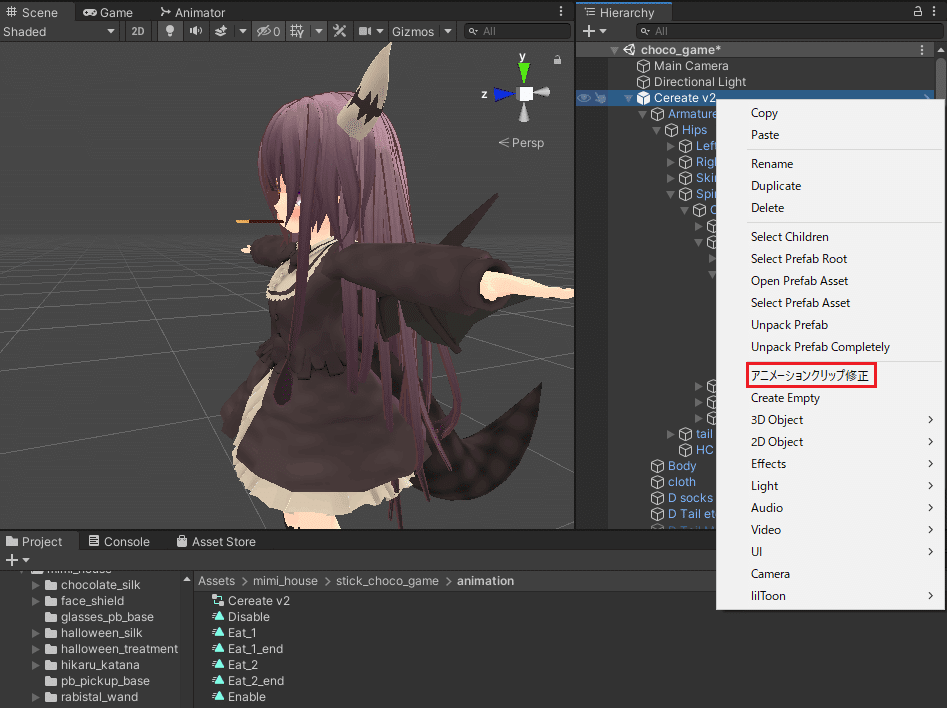Open the Scene view three-dot options menu
Image resolution: width=947 pixels, height=708 pixels.
(x=561, y=11)
